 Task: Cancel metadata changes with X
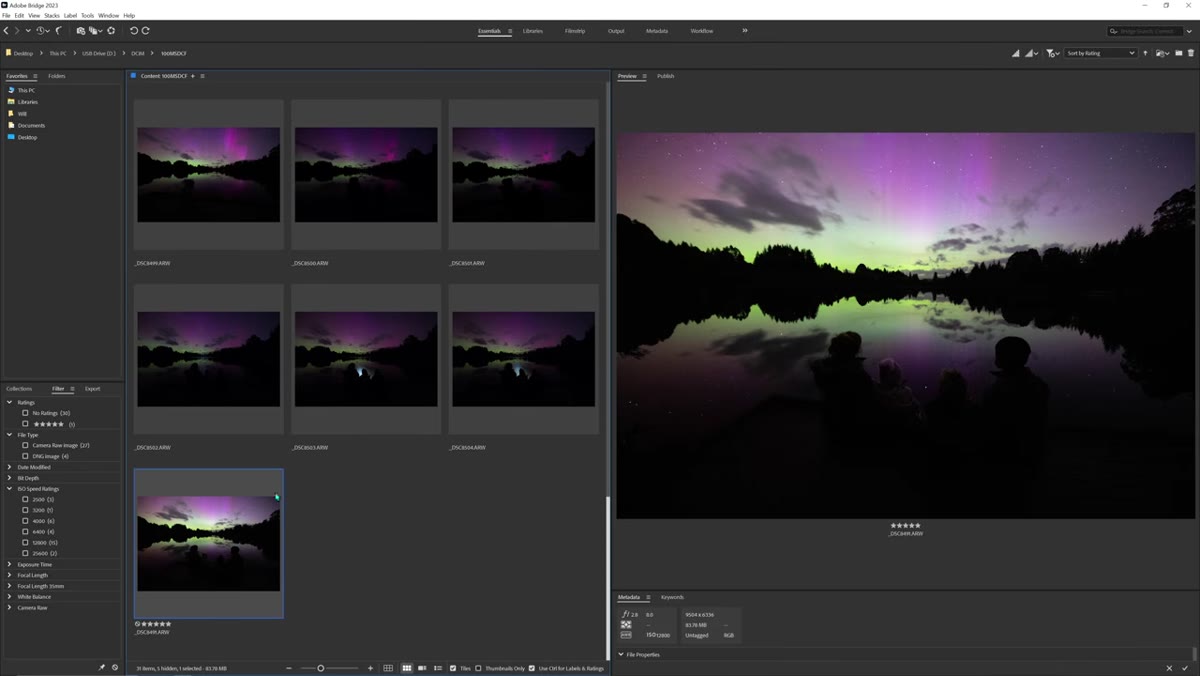click(1170, 668)
